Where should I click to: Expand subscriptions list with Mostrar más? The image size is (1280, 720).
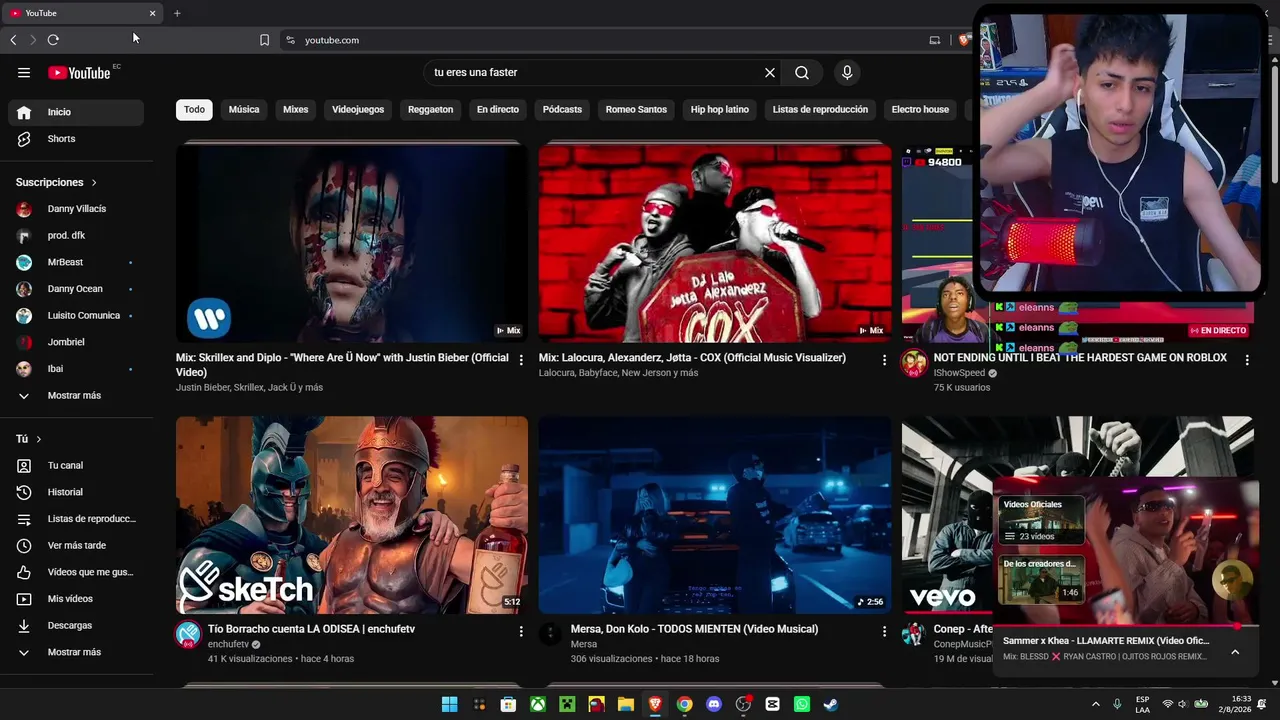coord(76,395)
